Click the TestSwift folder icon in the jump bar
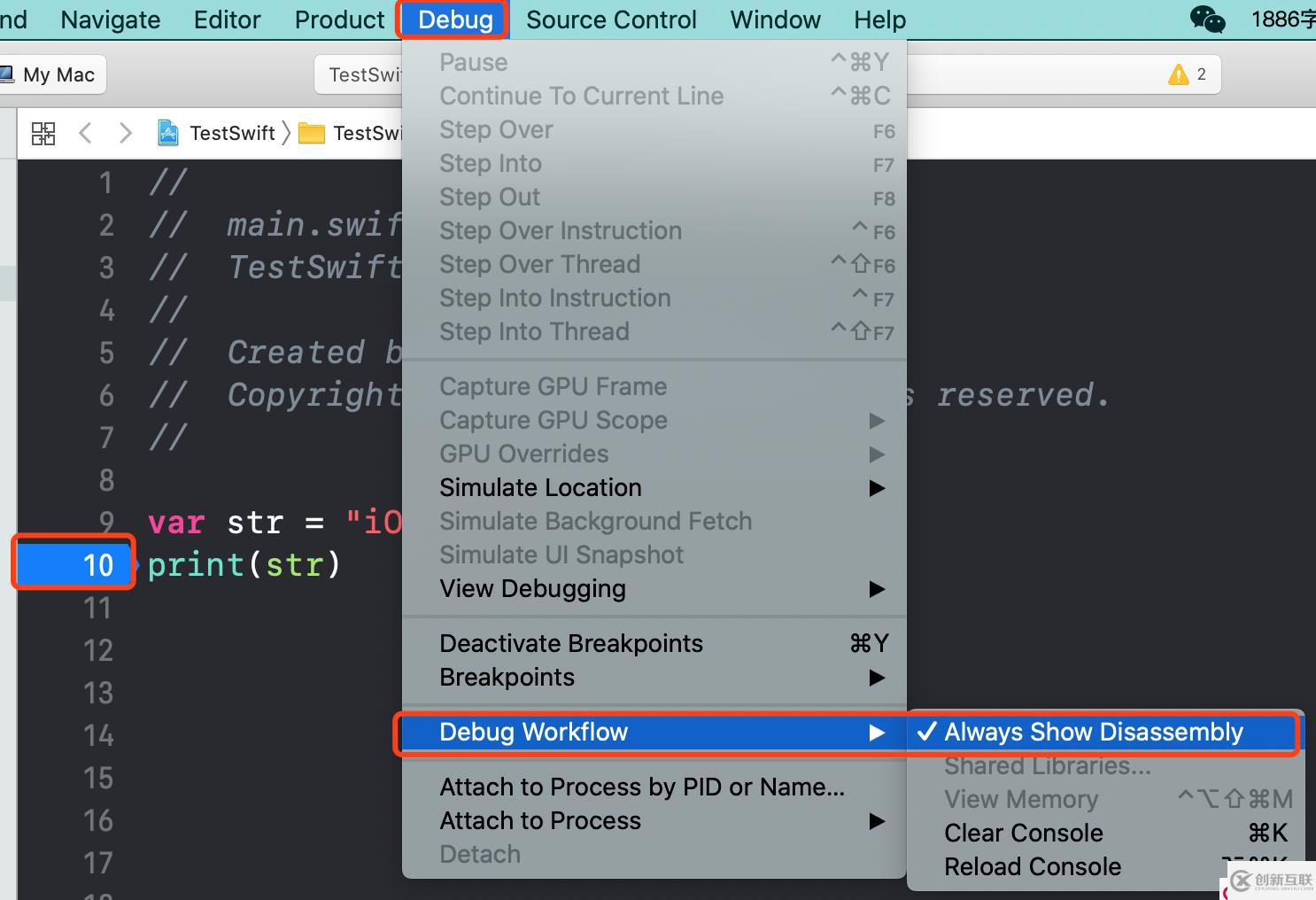The image size is (1316, 900). point(311,133)
